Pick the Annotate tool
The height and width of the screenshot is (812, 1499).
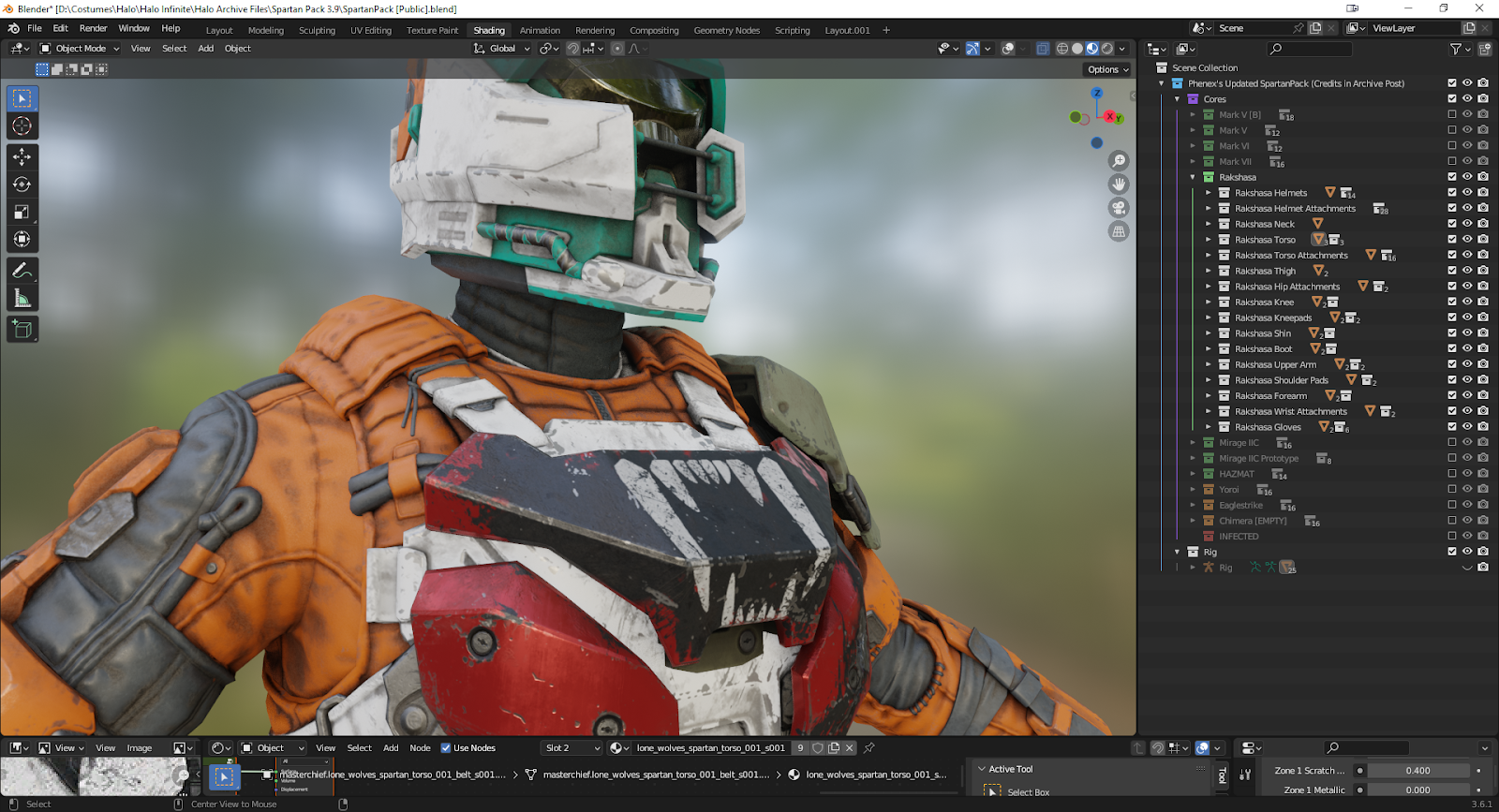22,271
